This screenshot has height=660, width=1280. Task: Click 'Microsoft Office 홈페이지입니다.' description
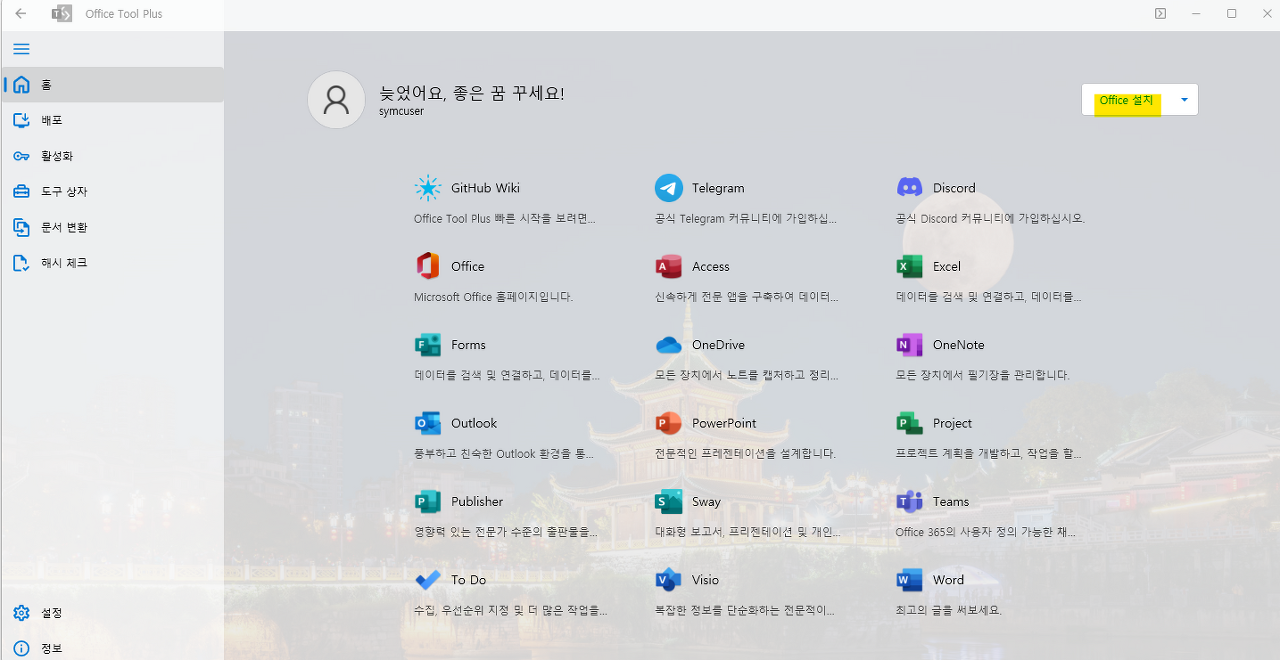pos(493,297)
